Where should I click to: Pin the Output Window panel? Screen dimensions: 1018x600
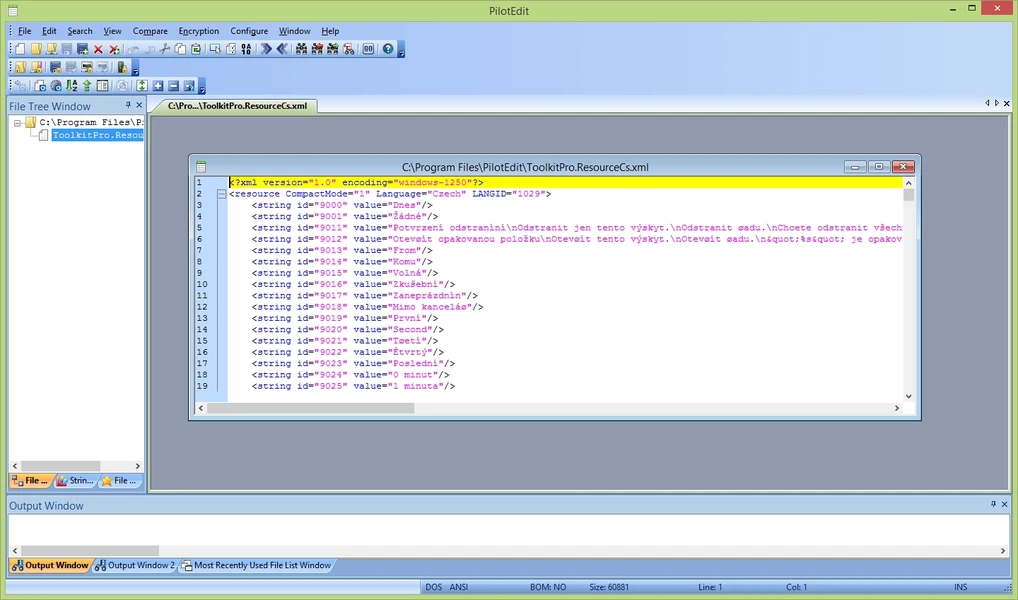(993, 504)
